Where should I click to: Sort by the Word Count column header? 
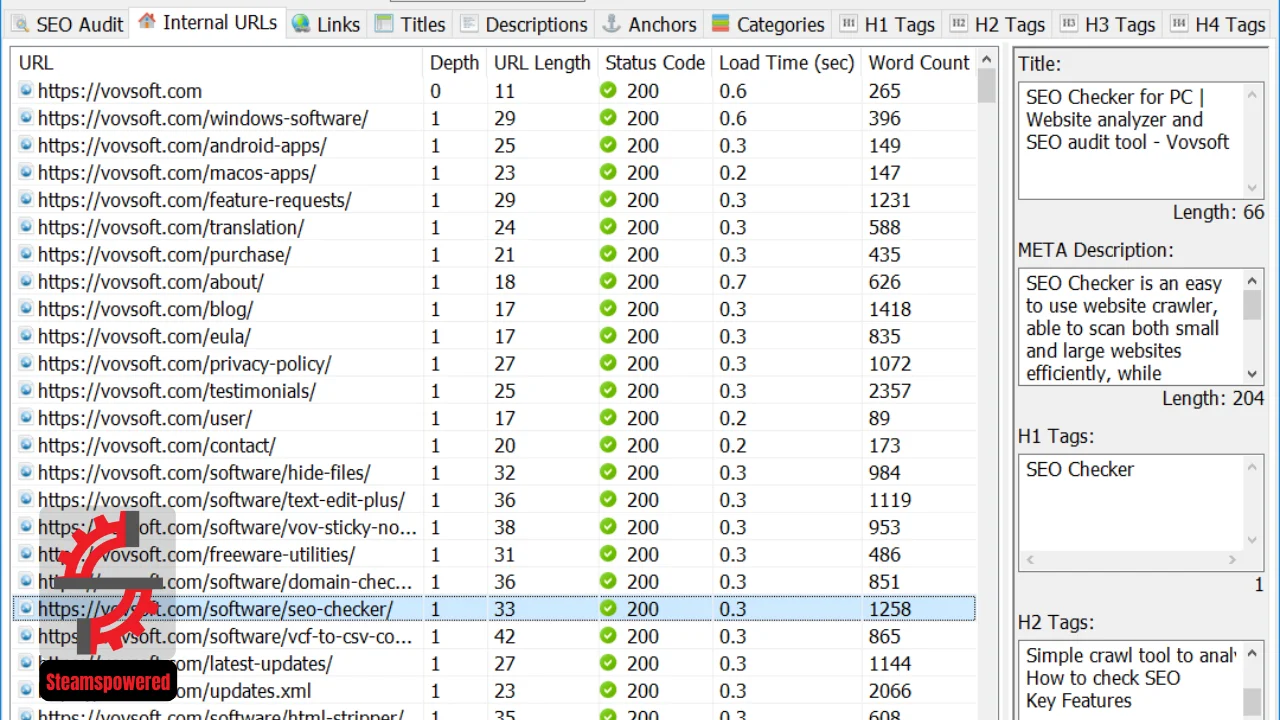(919, 62)
